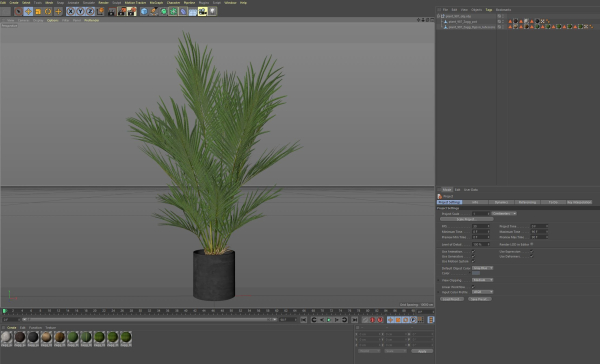This screenshot has width=600, height=364.
Task: Switch to Key Interpolation tab
Action: pos(579,202)
